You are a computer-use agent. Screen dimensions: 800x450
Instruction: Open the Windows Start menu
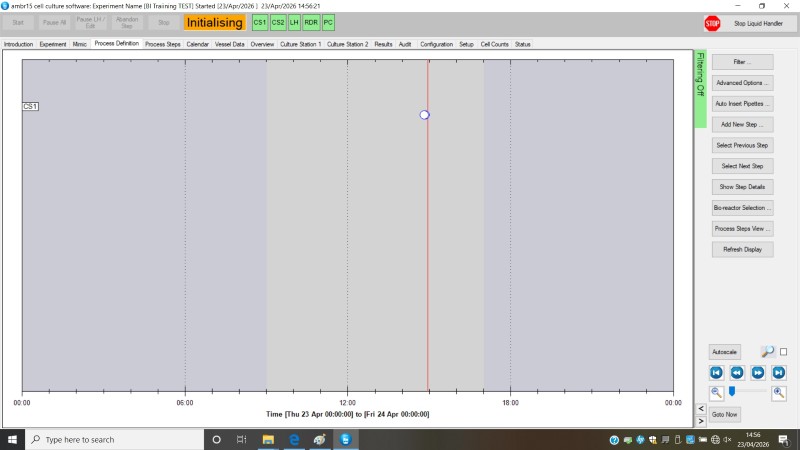tap(12, 439)
